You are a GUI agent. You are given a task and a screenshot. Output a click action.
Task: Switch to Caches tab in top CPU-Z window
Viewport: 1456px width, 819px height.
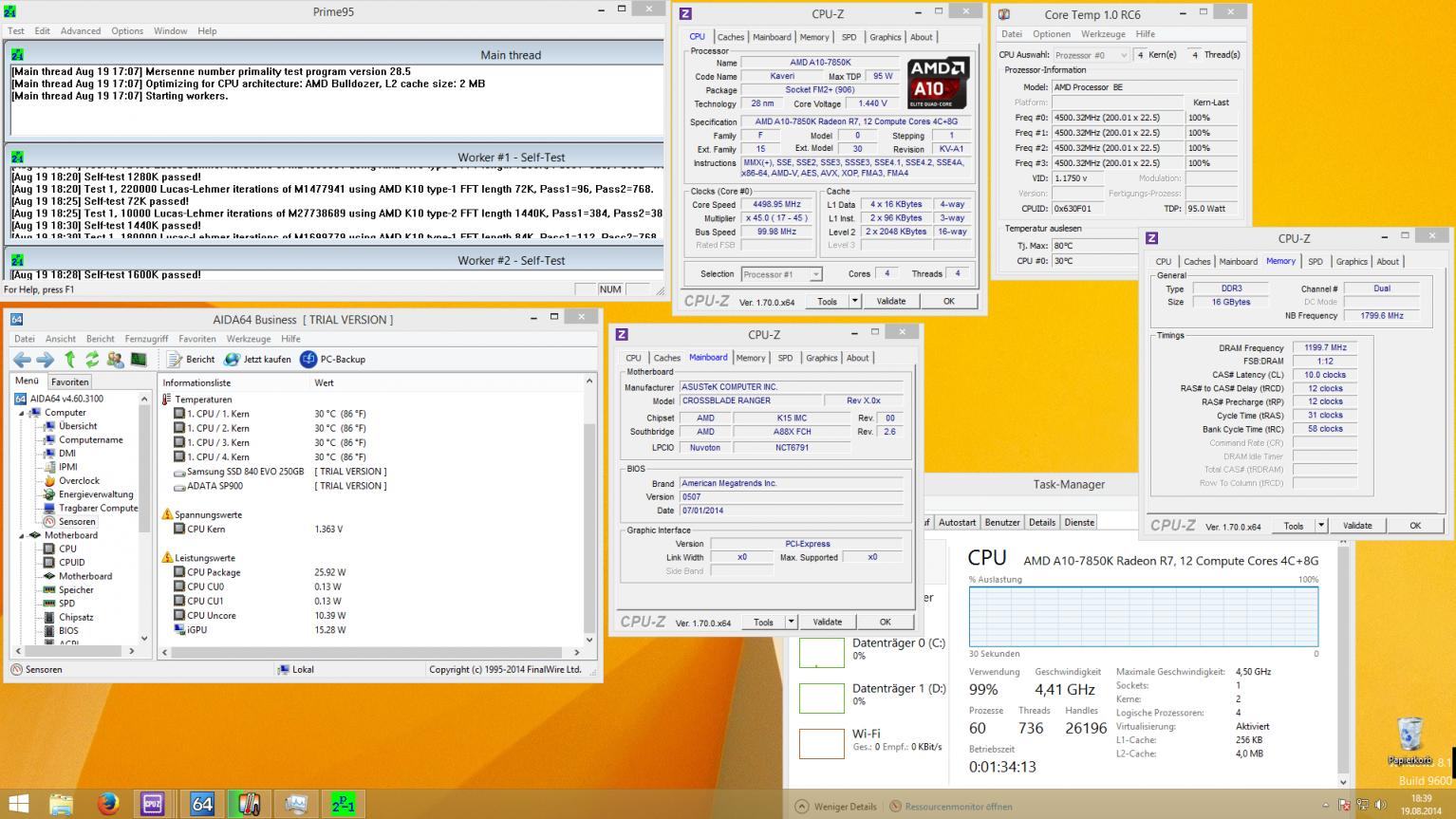coord(731,37)
